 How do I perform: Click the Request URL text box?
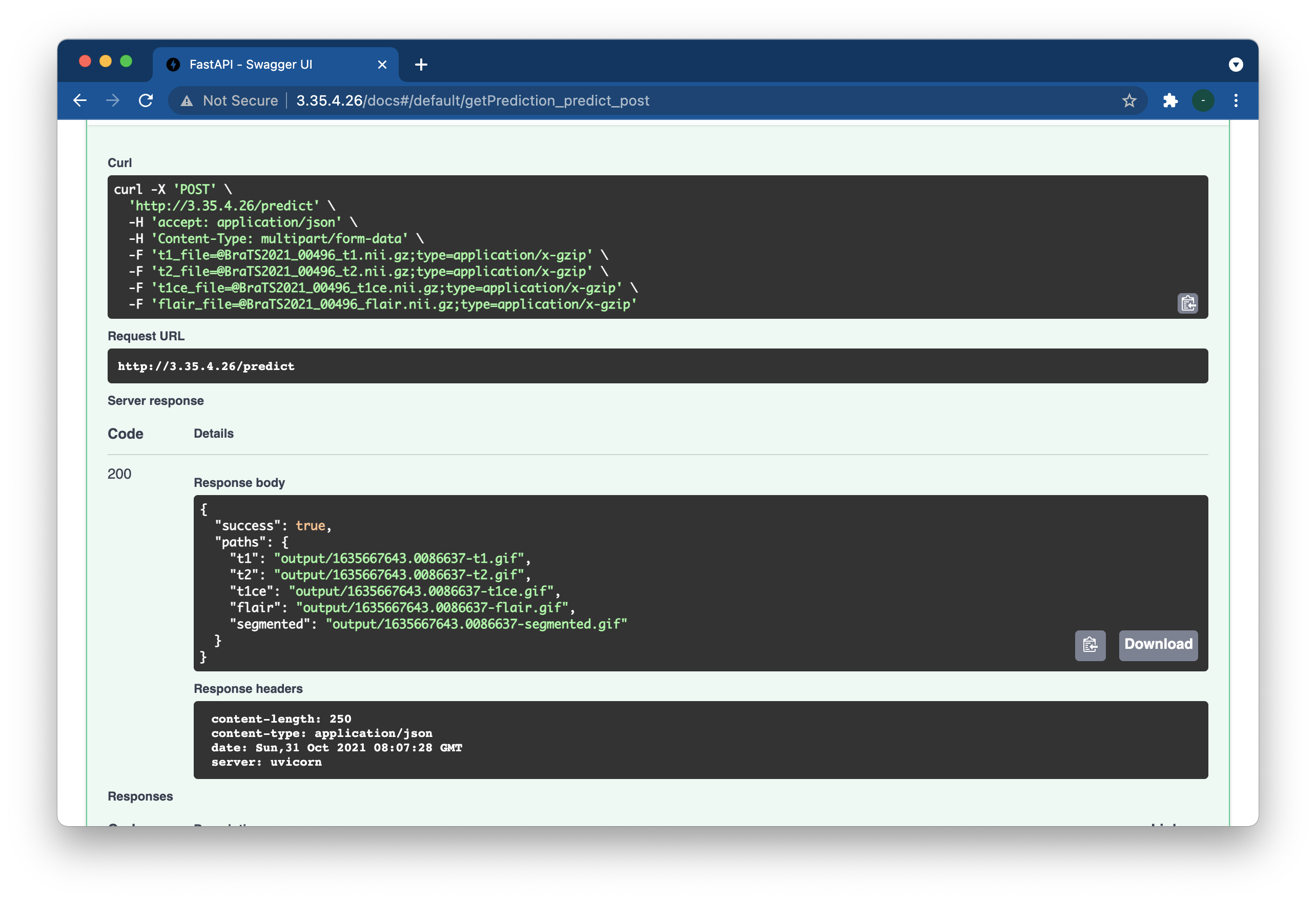pyautogui.click(x=657, y=366)
